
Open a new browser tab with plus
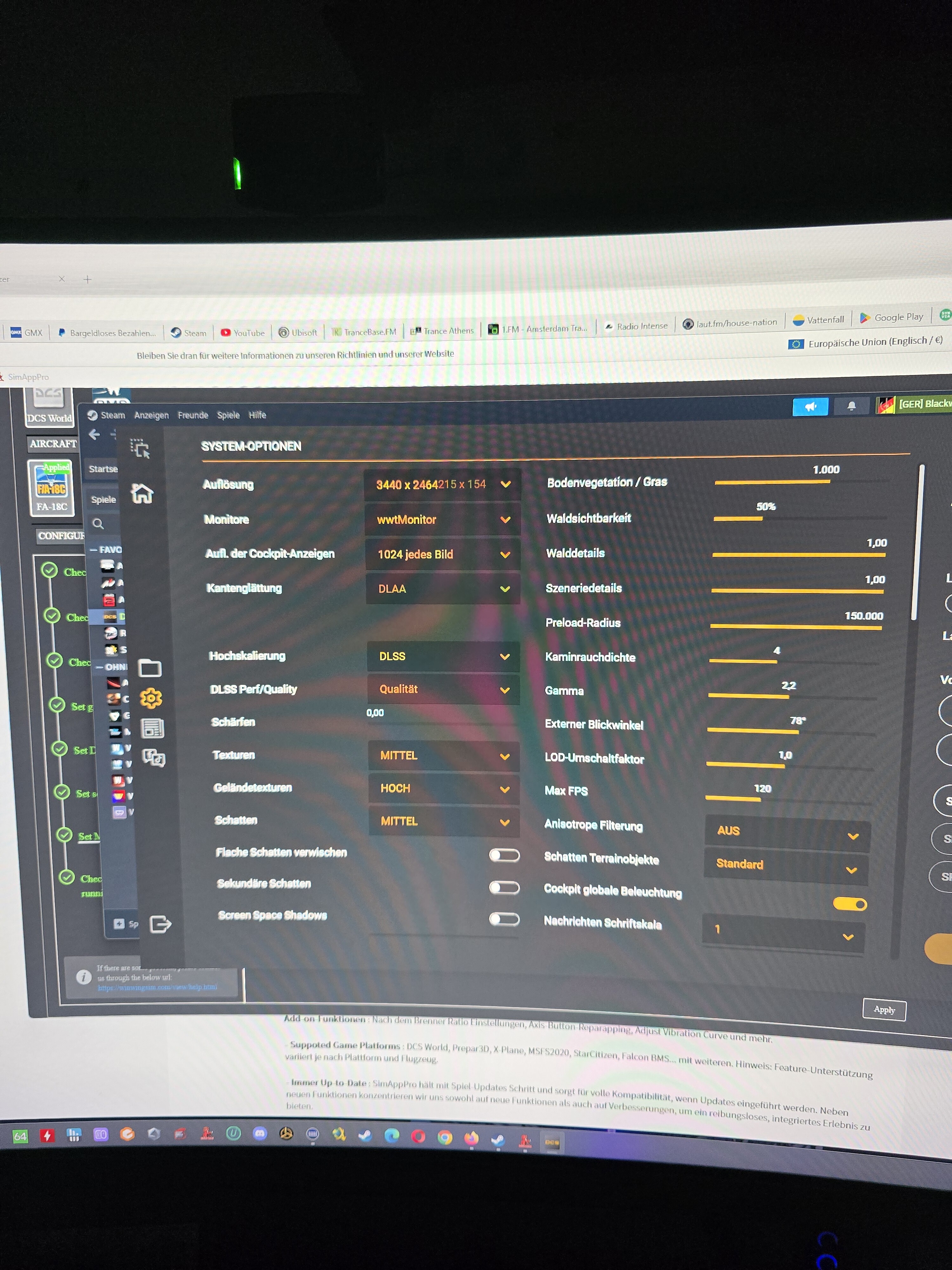pyautogui.click(x=87, y=280)
